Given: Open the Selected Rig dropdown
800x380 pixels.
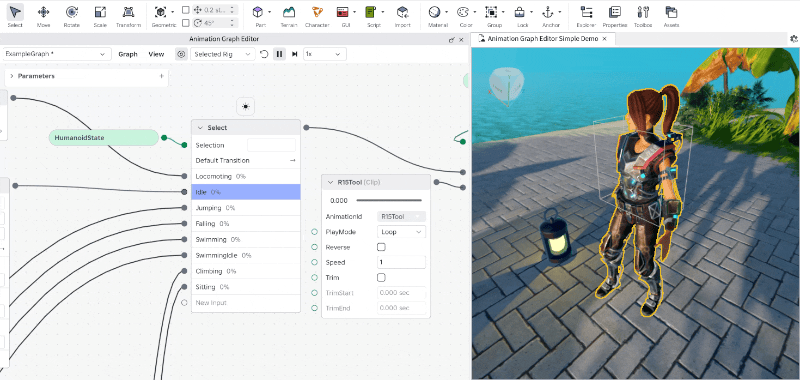Looking at the screenshot, I should 223,54.
